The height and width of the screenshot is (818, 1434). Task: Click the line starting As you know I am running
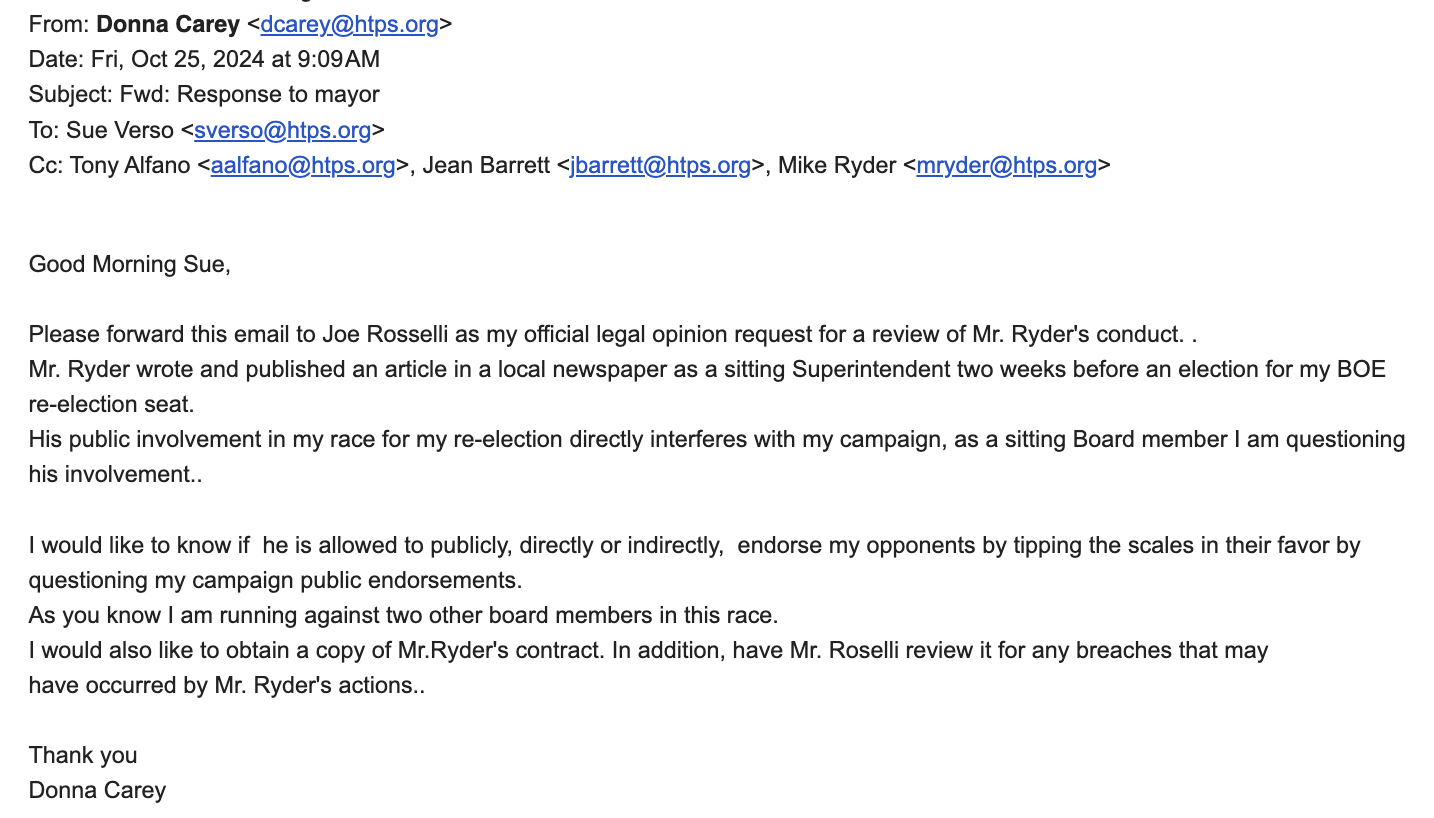coord(403,615)
